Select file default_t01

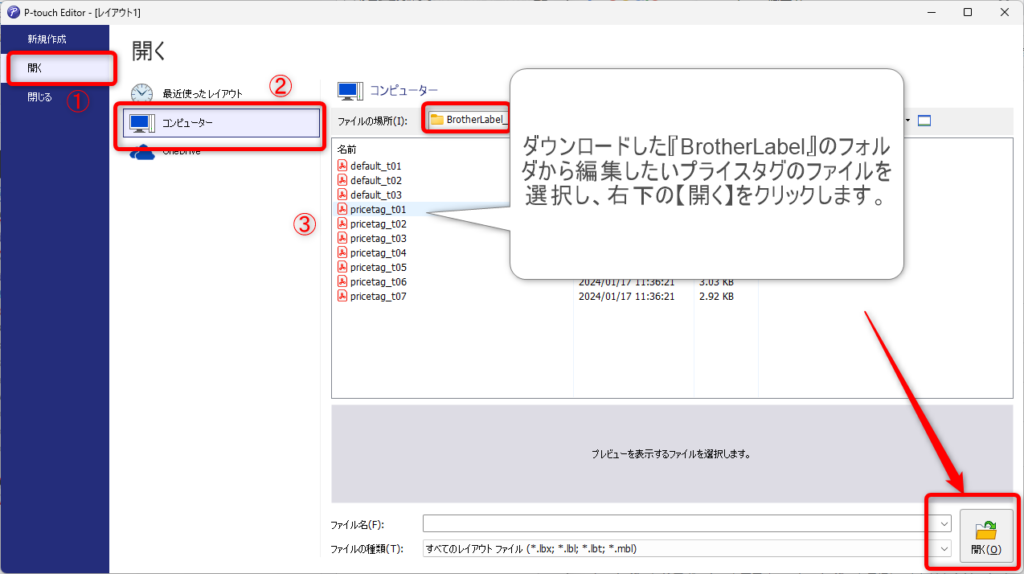[376, 167]
